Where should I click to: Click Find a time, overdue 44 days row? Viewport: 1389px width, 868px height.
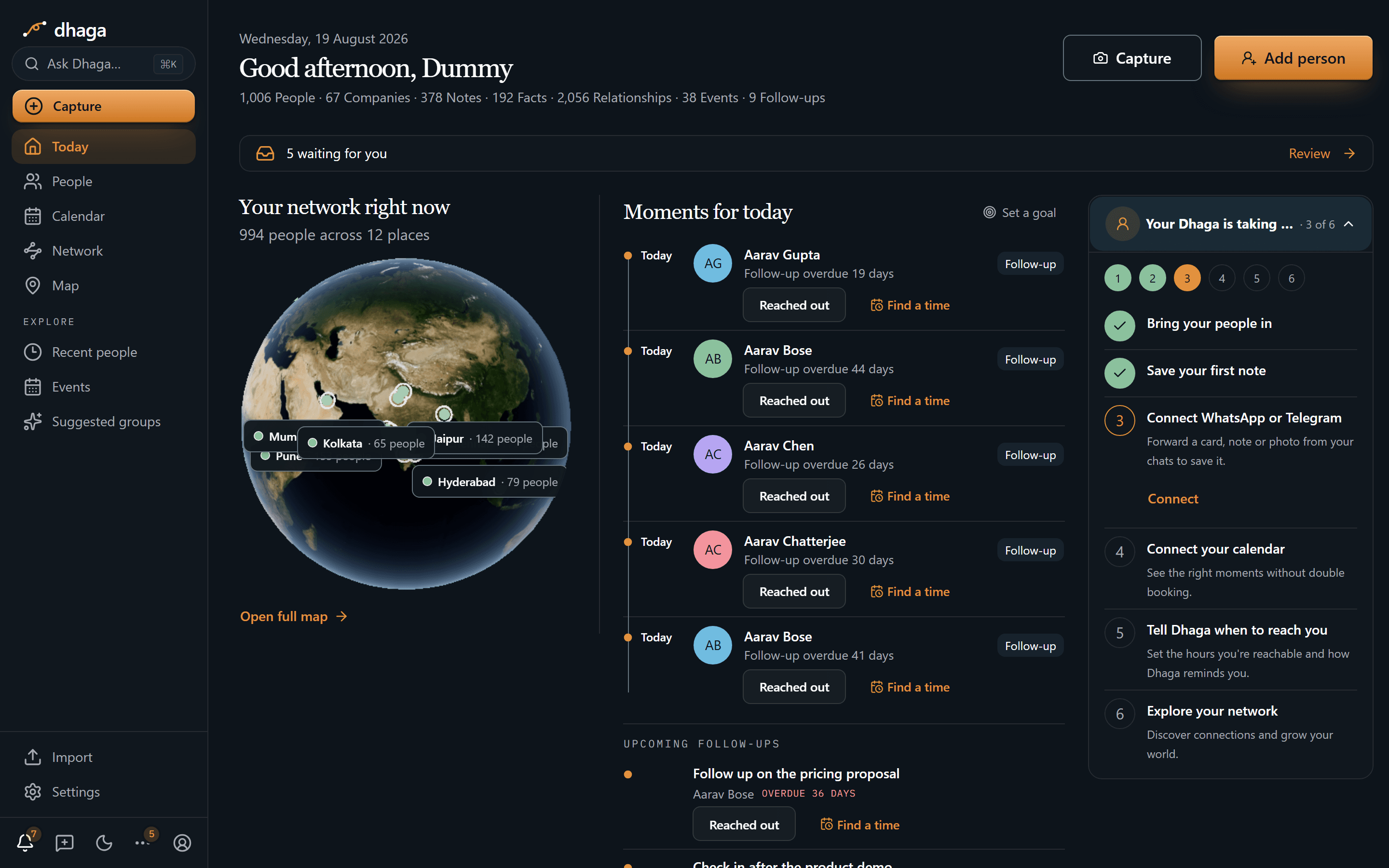click(x=910, y=401)
